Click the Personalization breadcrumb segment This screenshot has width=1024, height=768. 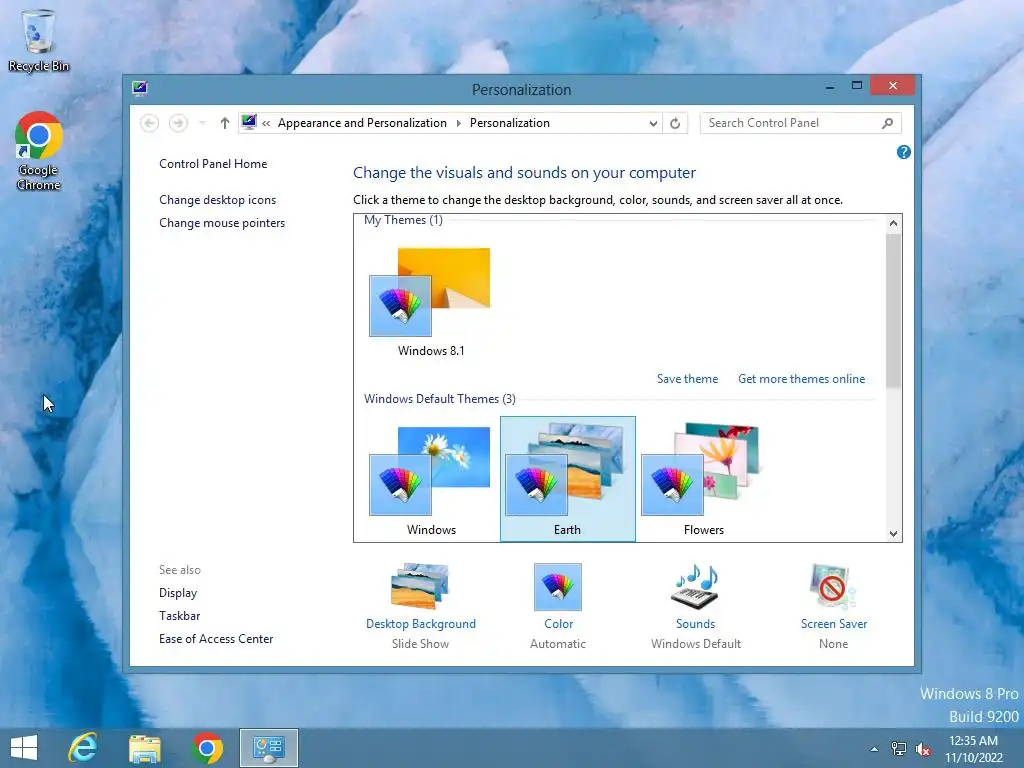pyautogui.click(x=510, y=123)
